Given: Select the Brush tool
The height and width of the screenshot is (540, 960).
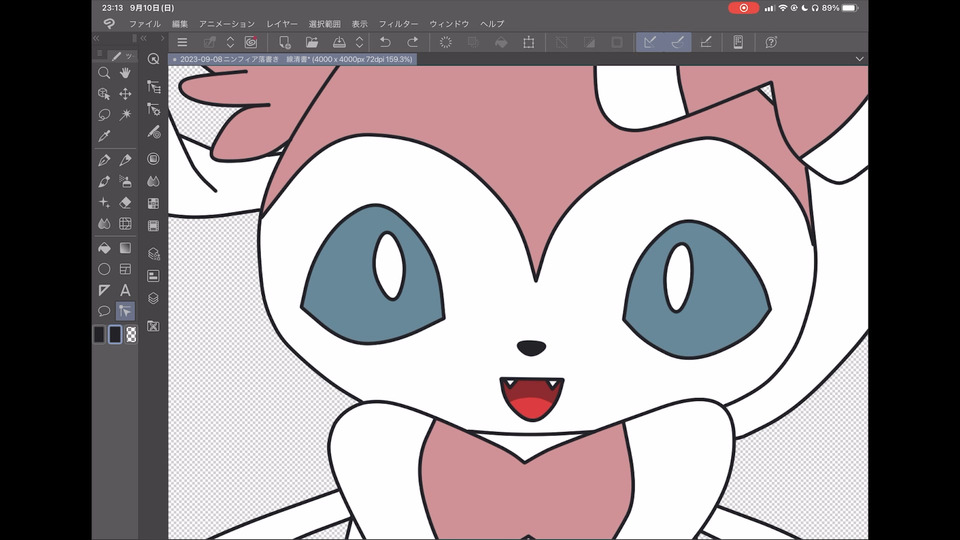Looking at the screenshot, I should click(x=104, y=182).
